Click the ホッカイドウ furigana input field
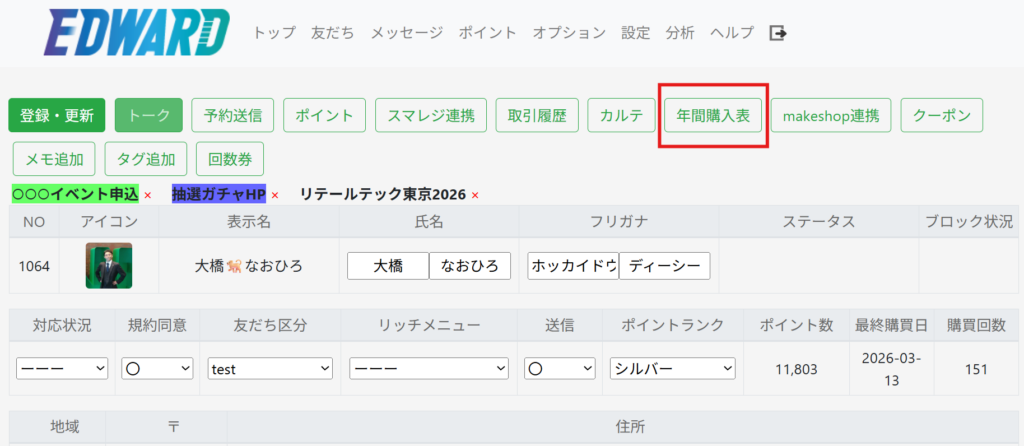 (573, 266)
